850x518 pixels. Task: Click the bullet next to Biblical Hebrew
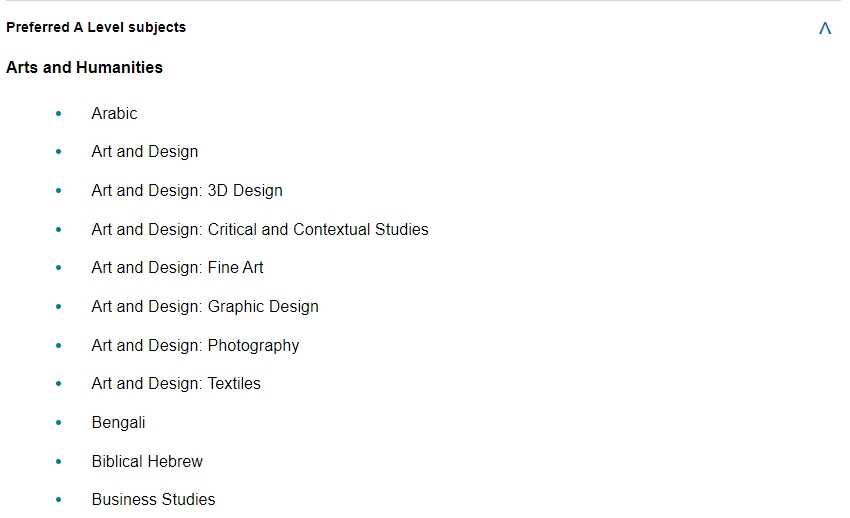[x=59, y=462]
